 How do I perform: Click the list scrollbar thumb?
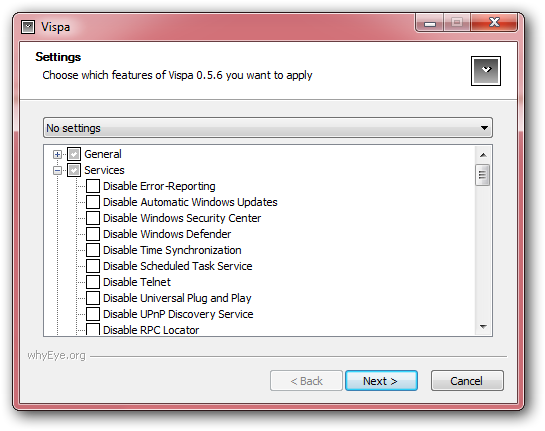pos(482,175)
